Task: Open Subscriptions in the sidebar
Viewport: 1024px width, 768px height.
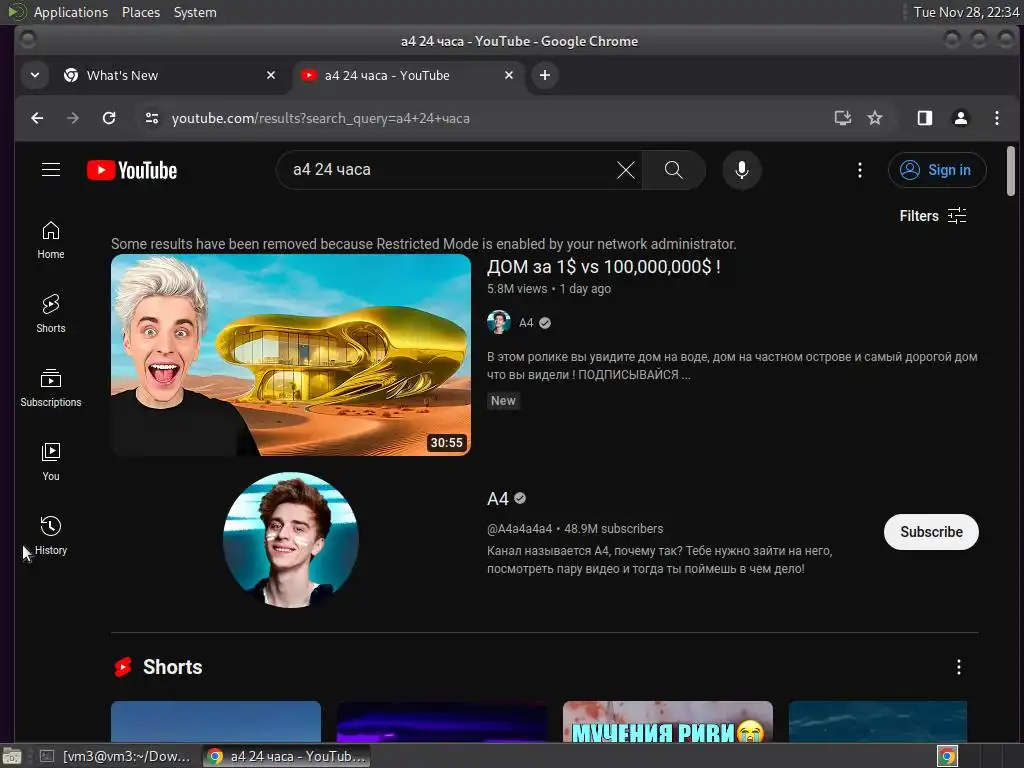Action: click(x=51, y=388)
